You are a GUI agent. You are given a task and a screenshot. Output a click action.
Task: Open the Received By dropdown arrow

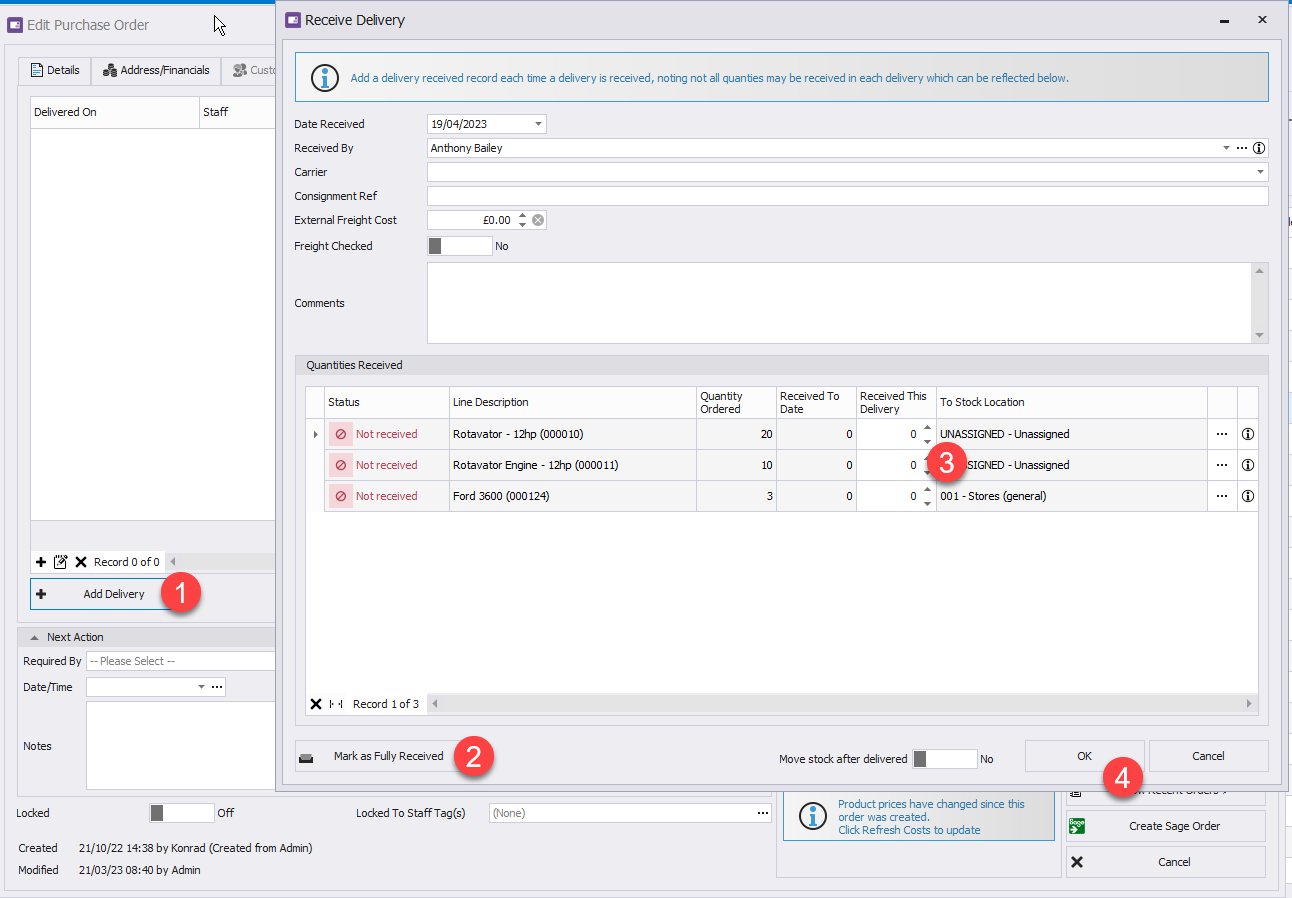[1226, 148]
